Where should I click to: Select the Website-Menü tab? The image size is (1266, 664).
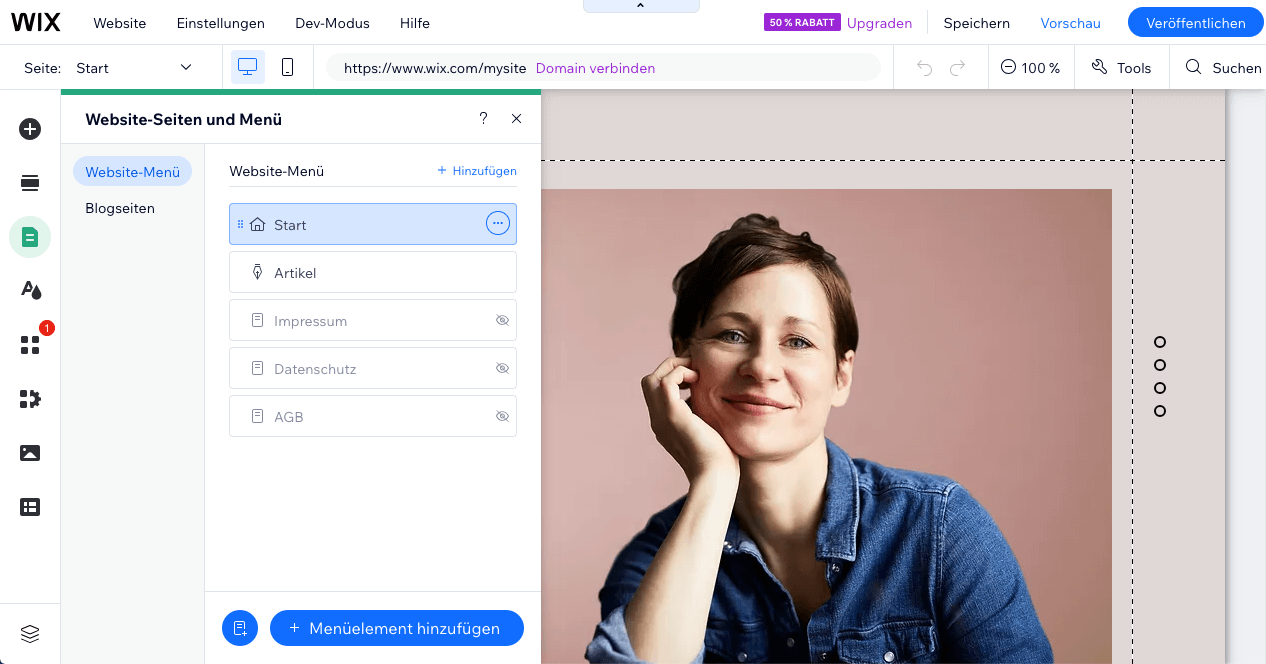pos(132,172)
